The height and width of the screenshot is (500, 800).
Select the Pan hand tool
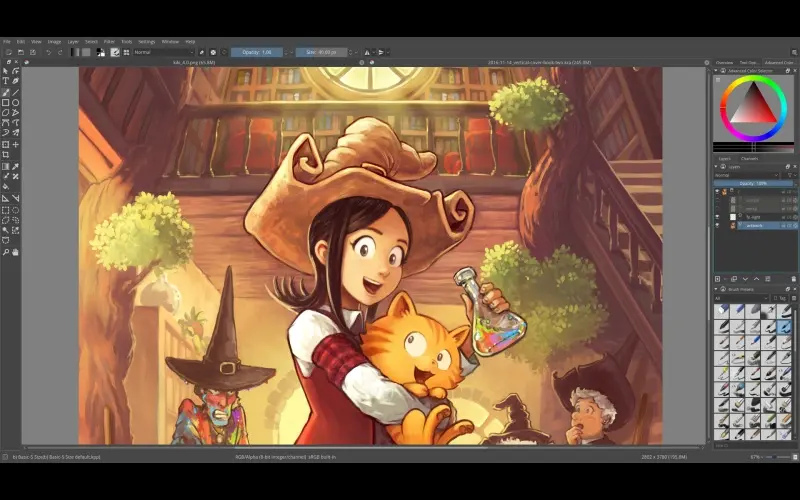click(16, 252)
